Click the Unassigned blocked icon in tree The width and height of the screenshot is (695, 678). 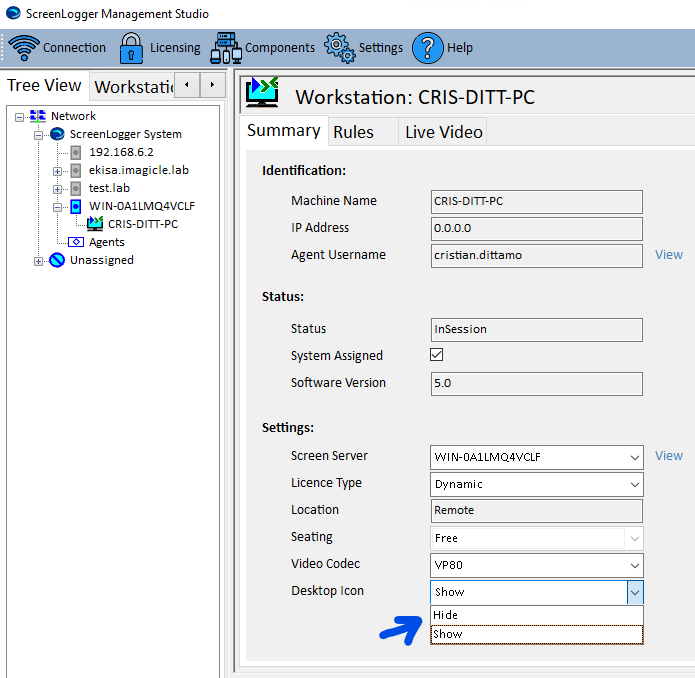(x=57, y=260)
